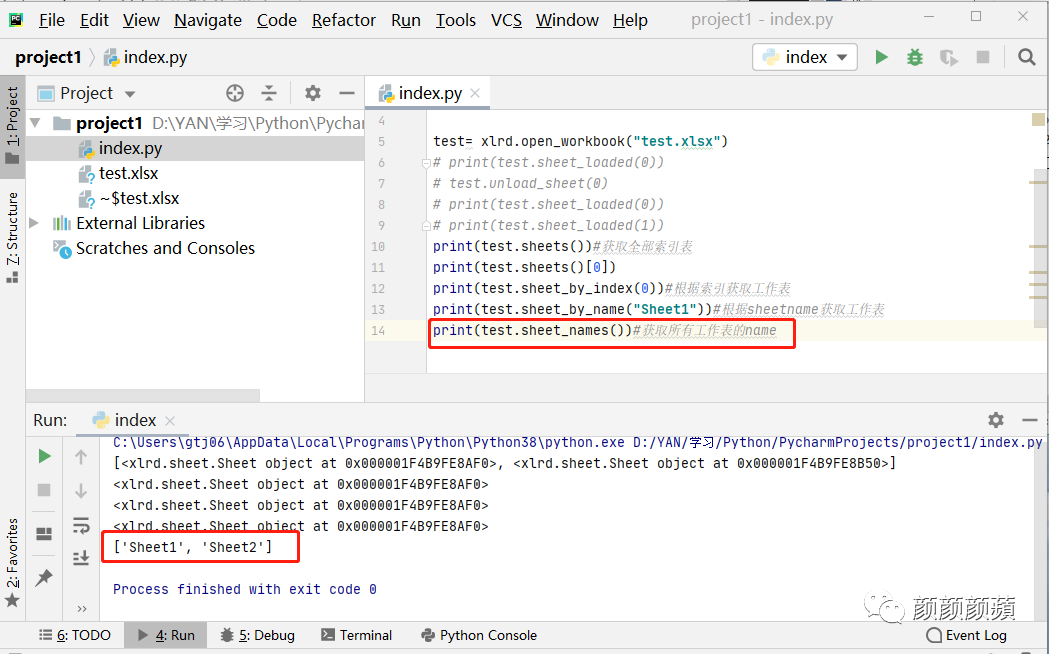Open Run panel settings gear
Image resolution: width=1049 pixels, height=654 pixels.
click(995, 420)
